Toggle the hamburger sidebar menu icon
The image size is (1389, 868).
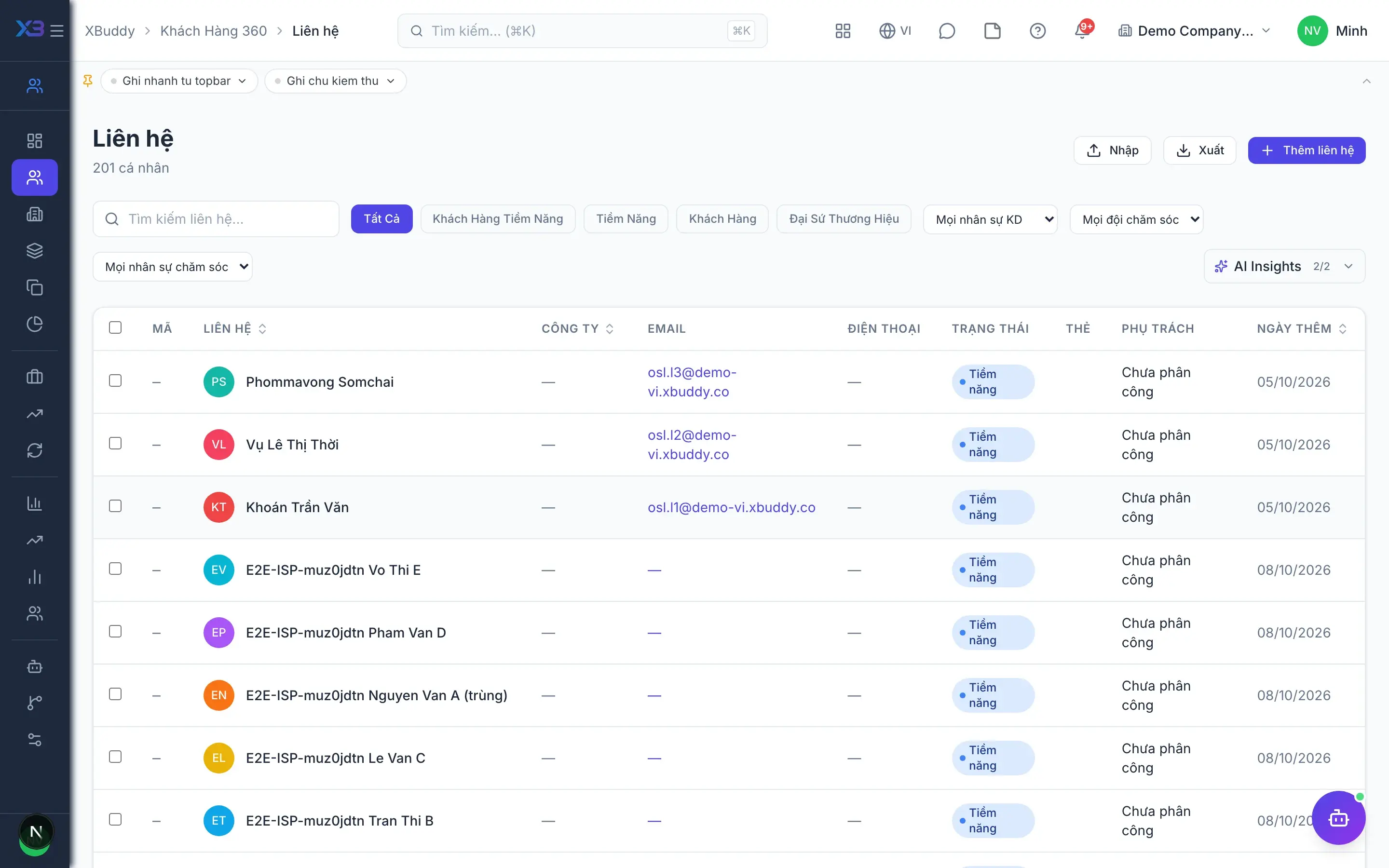click(57, 30)
